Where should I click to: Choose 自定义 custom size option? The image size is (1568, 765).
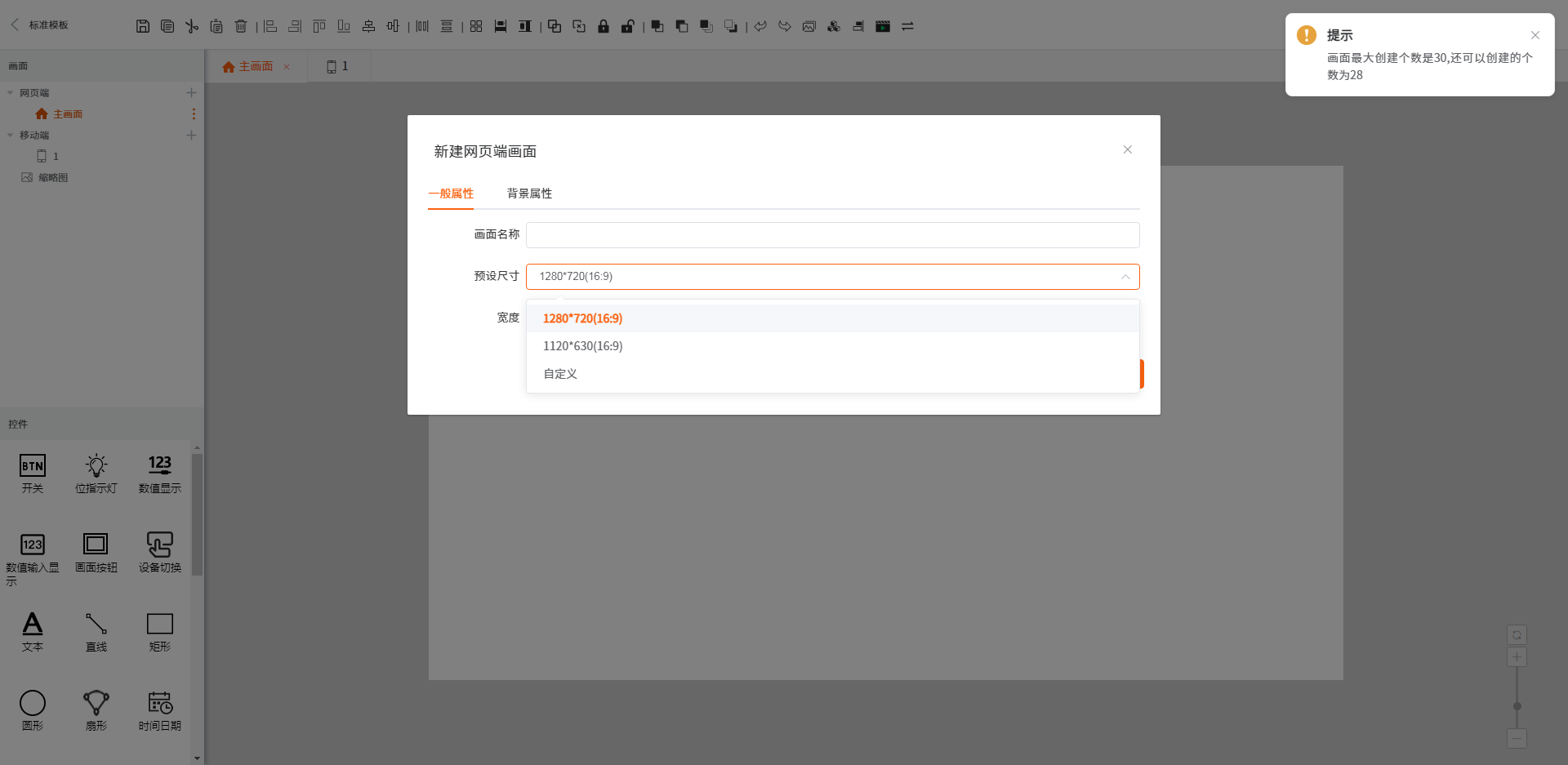[832, 374]
